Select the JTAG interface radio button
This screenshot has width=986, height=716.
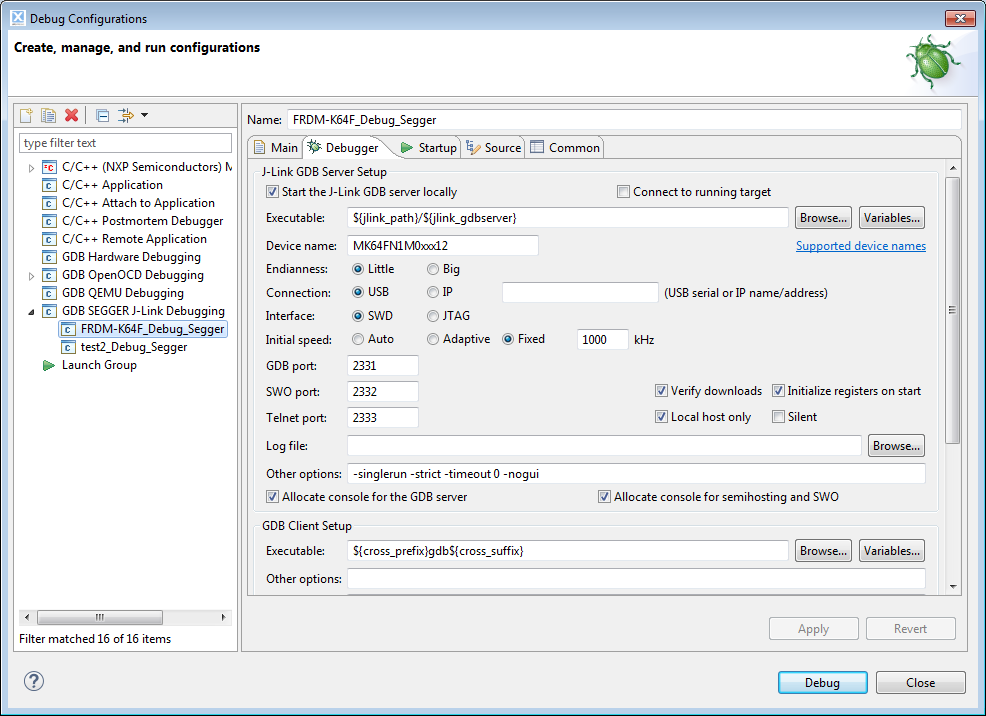433,316
